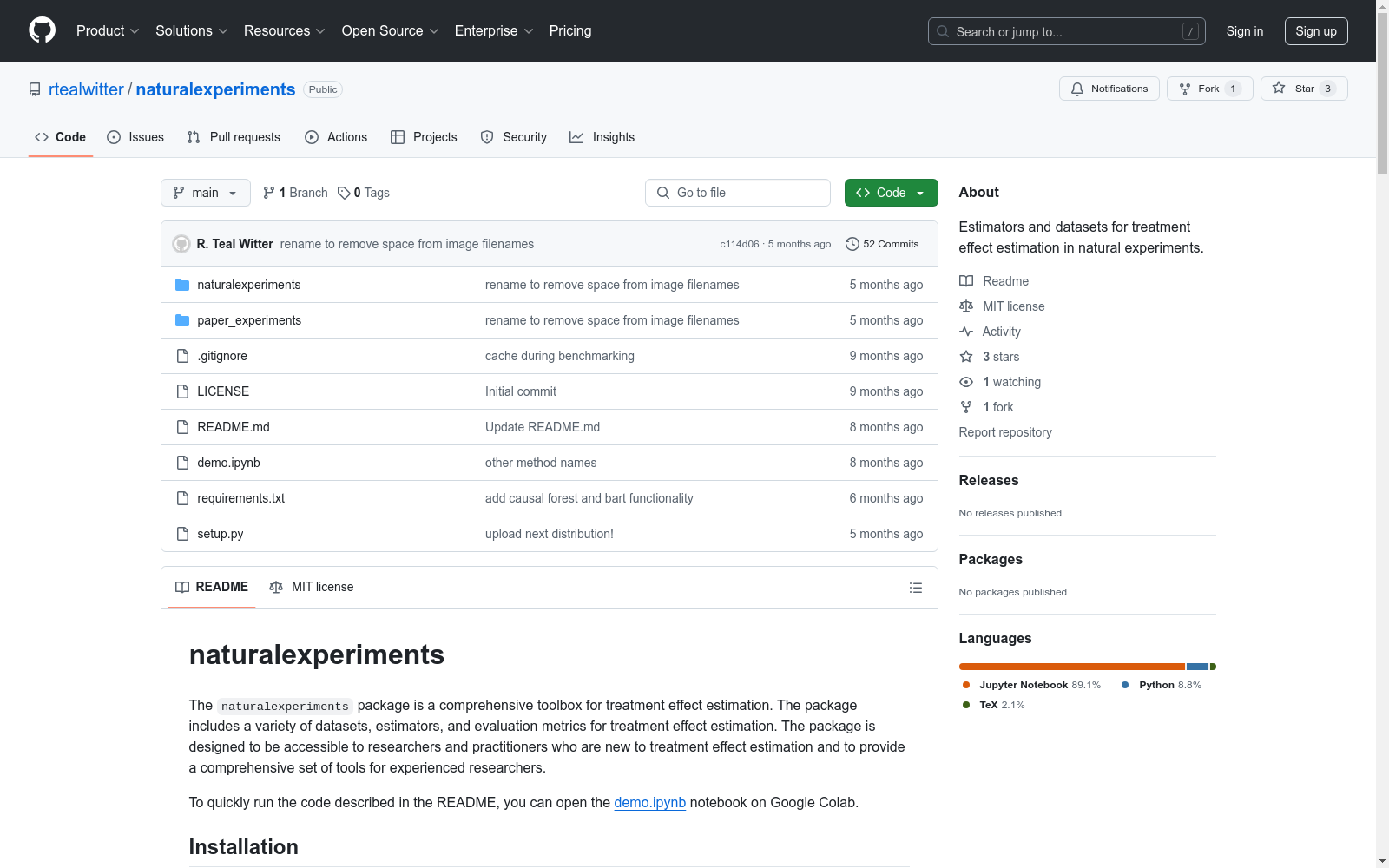Click the repository icon beside rtealwitter

point(35,89)
